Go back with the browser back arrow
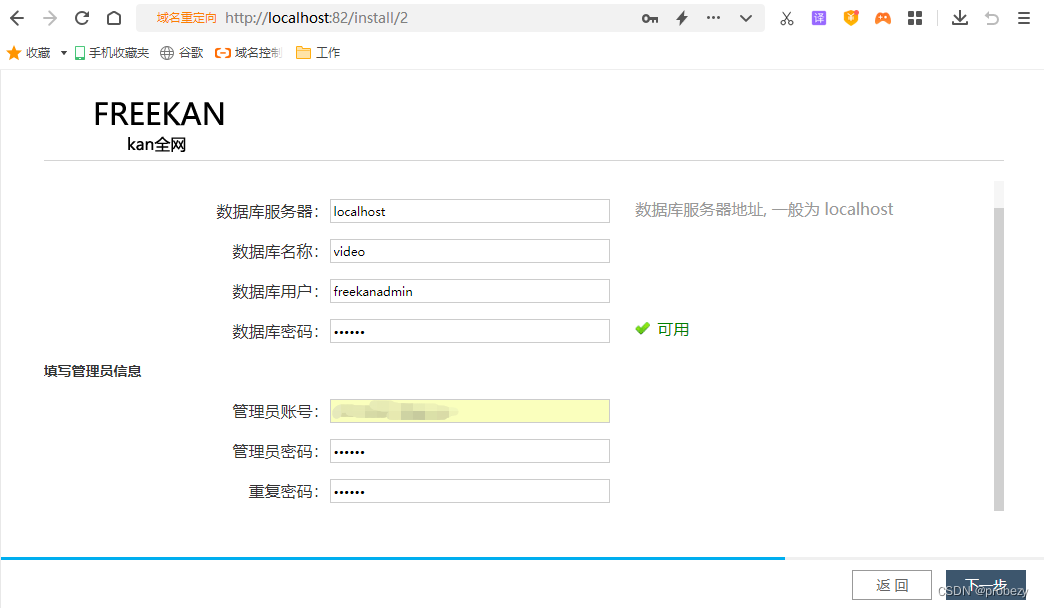 [x=17, y=18]
